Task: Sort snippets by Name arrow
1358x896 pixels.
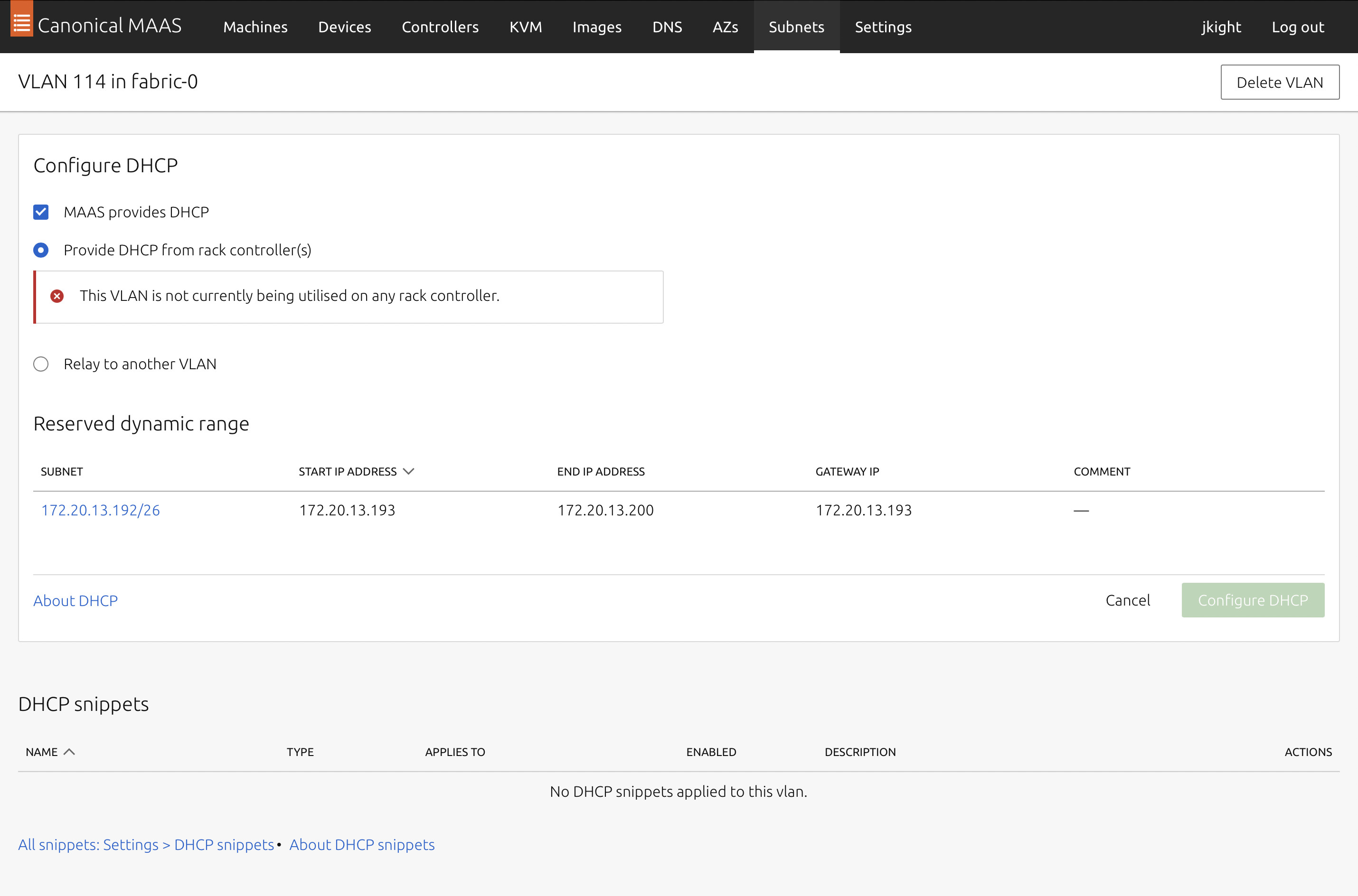Action: 69,752
